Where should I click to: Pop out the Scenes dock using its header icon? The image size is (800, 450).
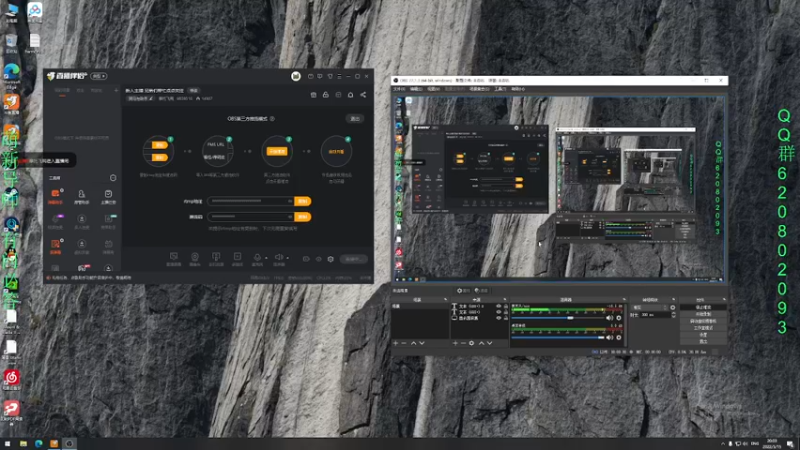[445, 299]
